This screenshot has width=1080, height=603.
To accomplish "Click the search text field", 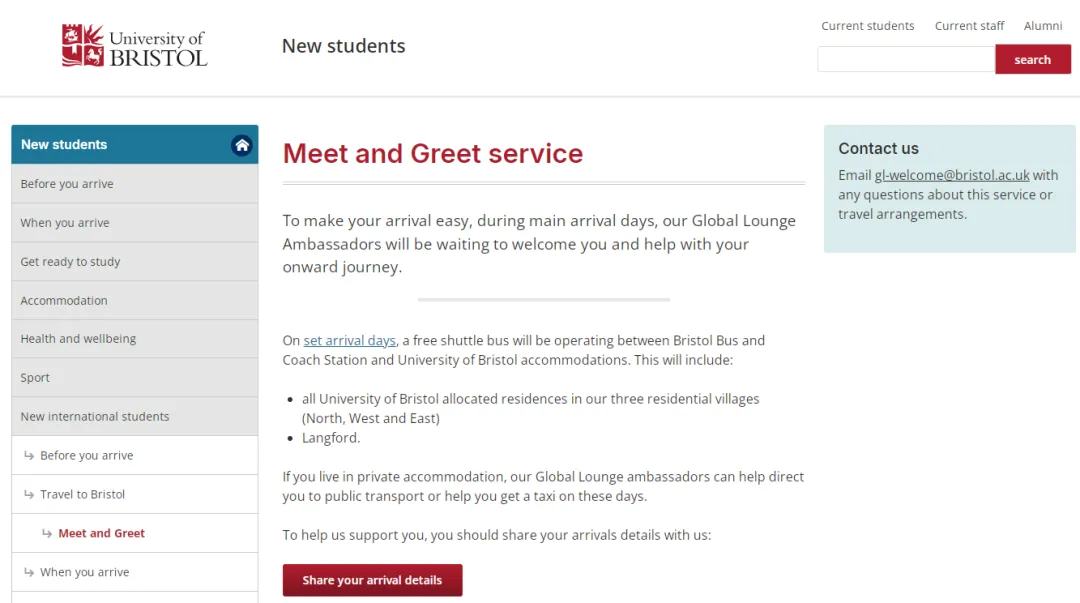I will tap(906, 59).
